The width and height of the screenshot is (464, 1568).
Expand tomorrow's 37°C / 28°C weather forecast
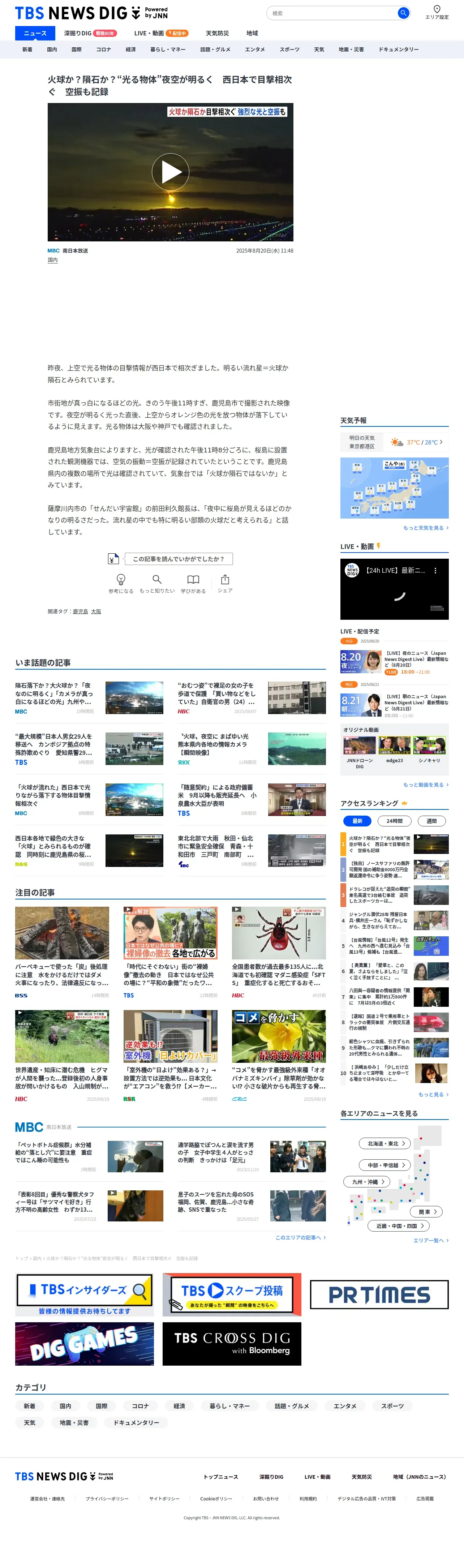pyautogui.click(x=395, y=443)
